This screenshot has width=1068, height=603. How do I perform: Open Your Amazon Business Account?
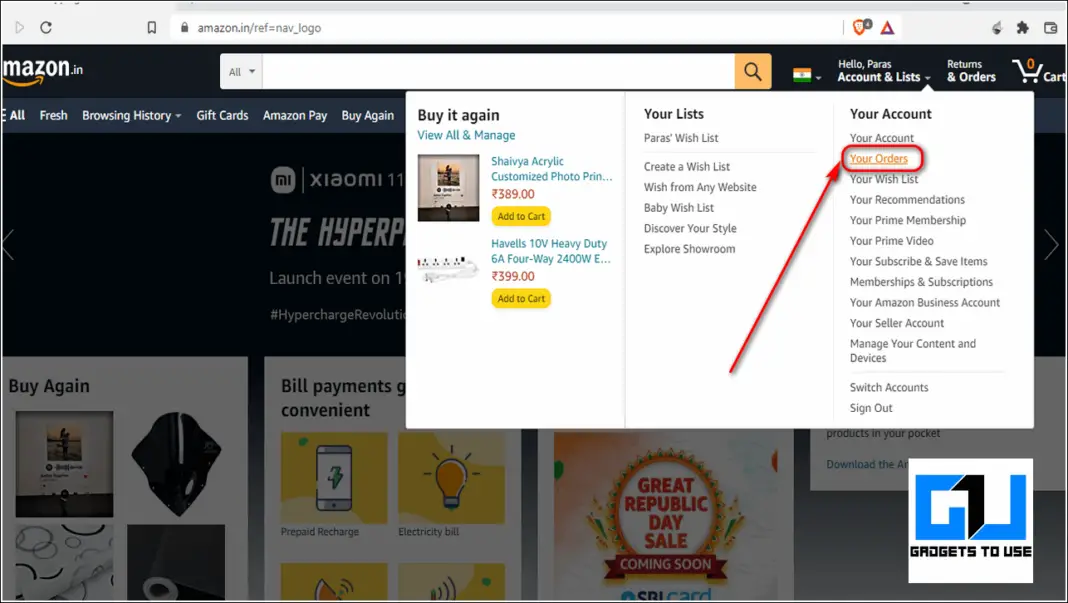coord(925,302)
